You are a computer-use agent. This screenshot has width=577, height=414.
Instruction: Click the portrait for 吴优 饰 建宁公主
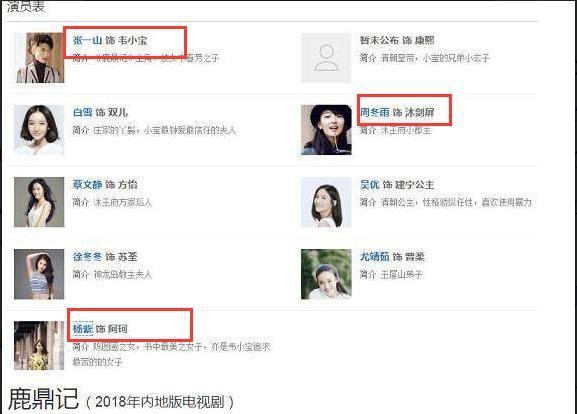click(326, 202)
